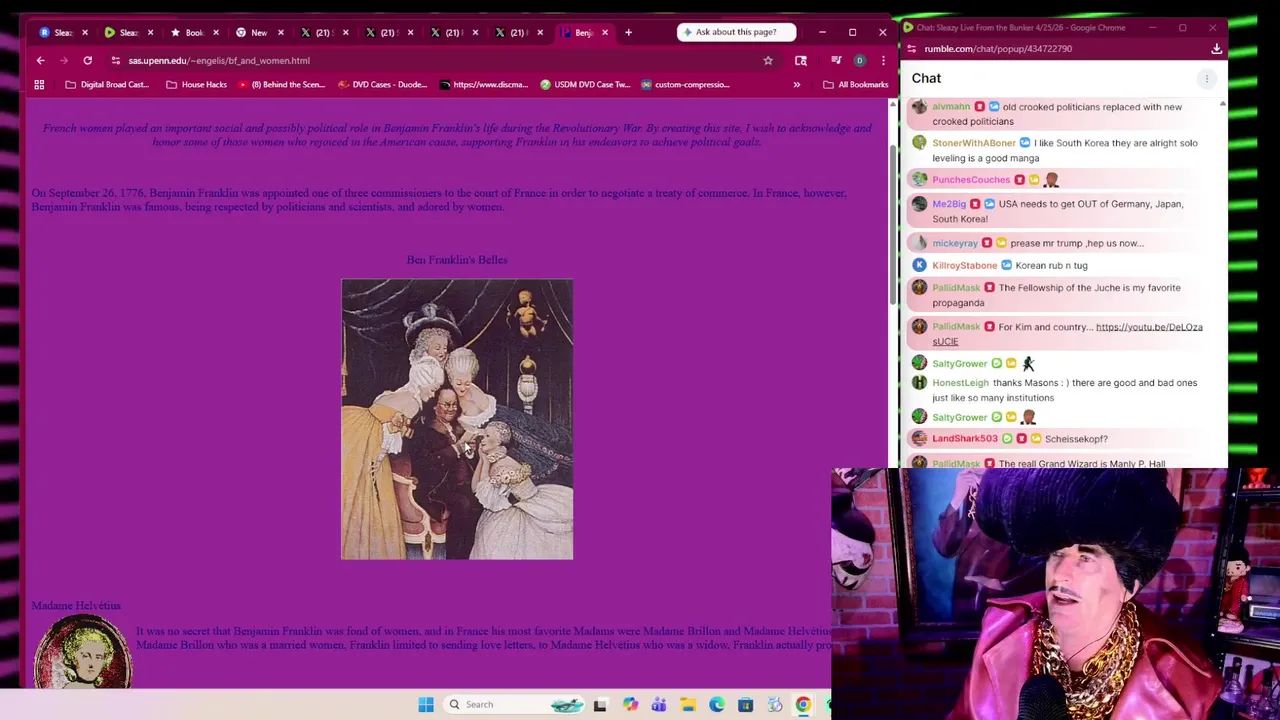Open Microsoft Teams taskbar icon
Image resolution: width=1280 pixels, height=720 pixels.
point(659,704)
